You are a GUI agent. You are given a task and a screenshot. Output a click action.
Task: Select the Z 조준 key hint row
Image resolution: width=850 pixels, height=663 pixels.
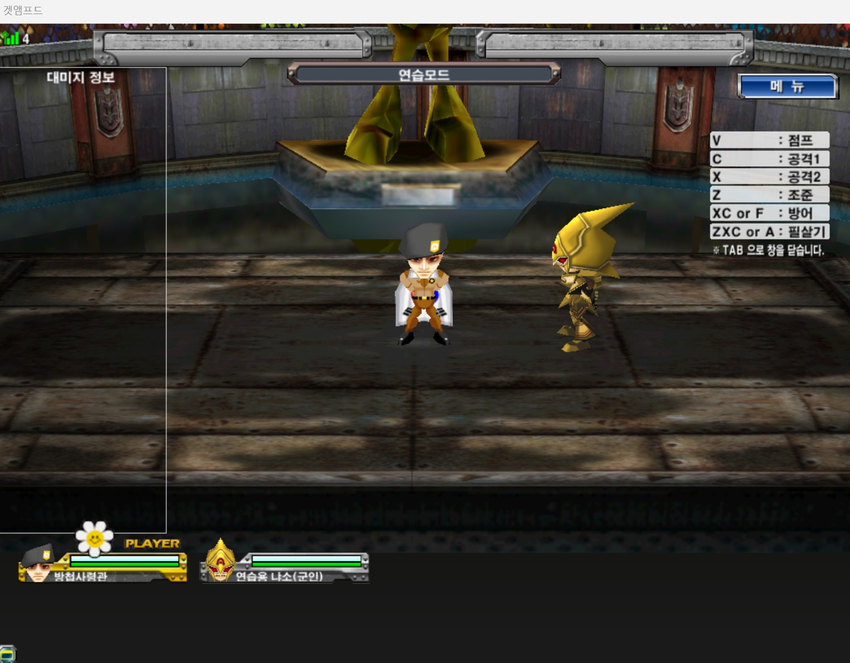click(769, 195)
